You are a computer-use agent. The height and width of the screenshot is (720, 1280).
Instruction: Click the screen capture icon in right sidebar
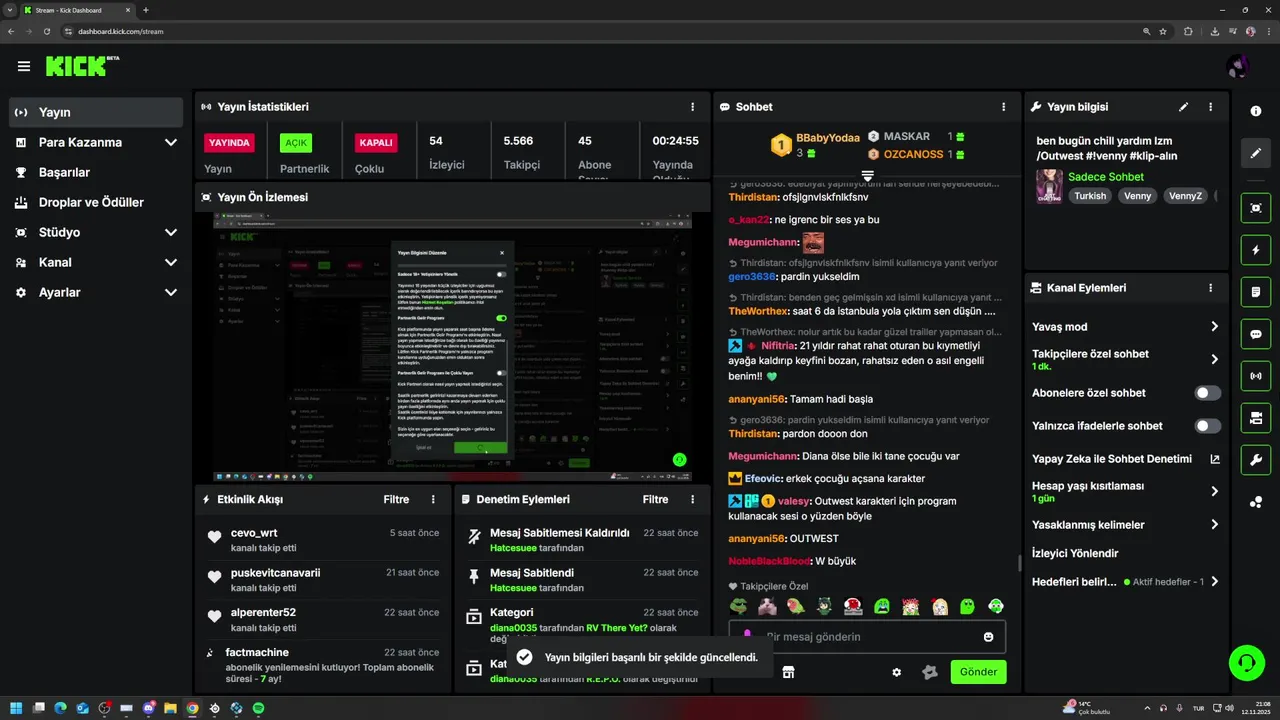click(x=1256, y=208)
